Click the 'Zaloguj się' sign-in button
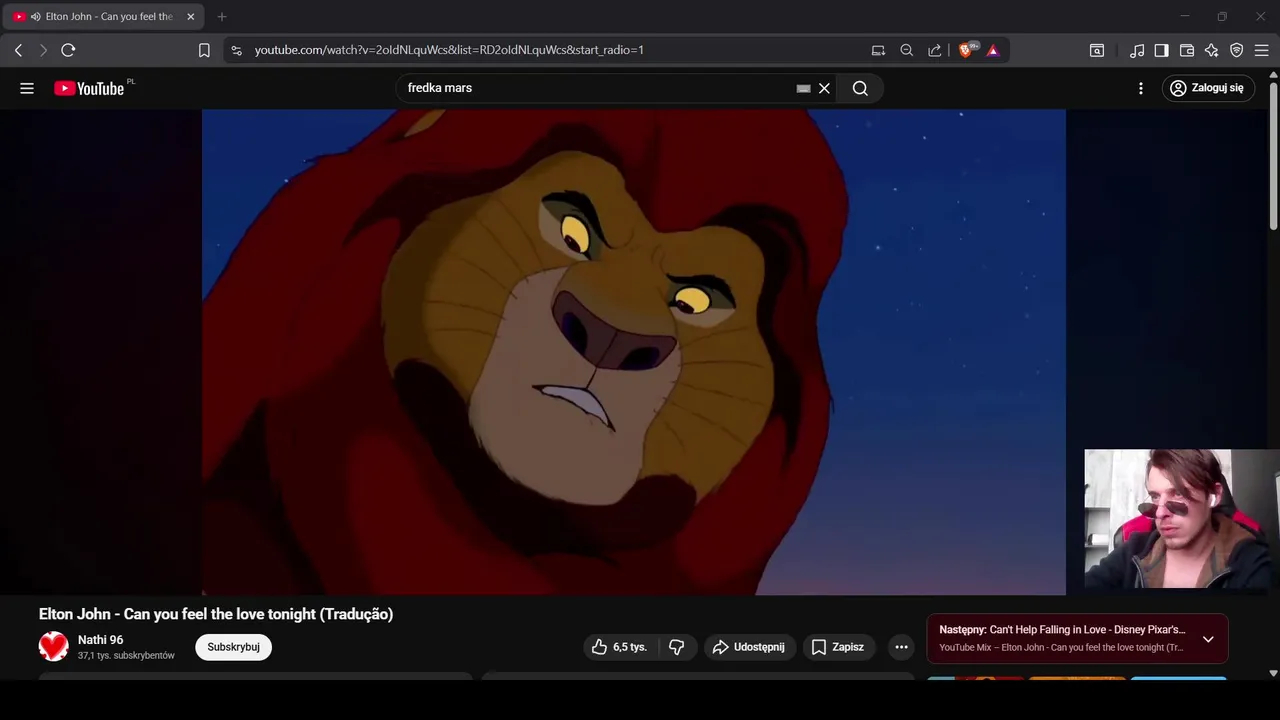 coord(1207,88)
